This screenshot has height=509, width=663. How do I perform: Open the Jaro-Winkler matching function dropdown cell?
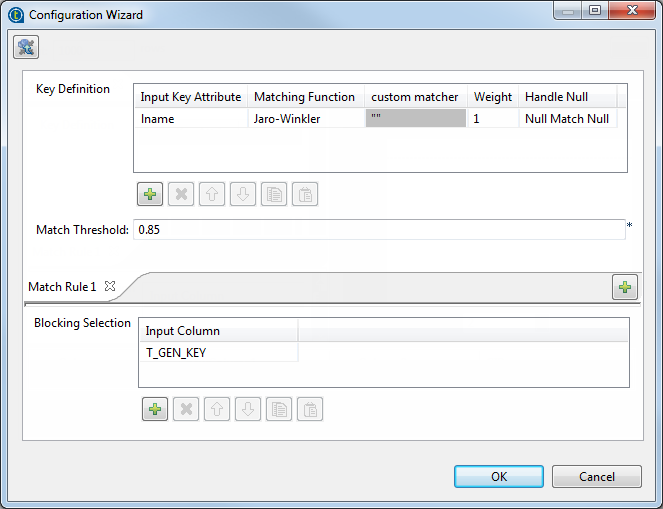click(x=304, y=118)
